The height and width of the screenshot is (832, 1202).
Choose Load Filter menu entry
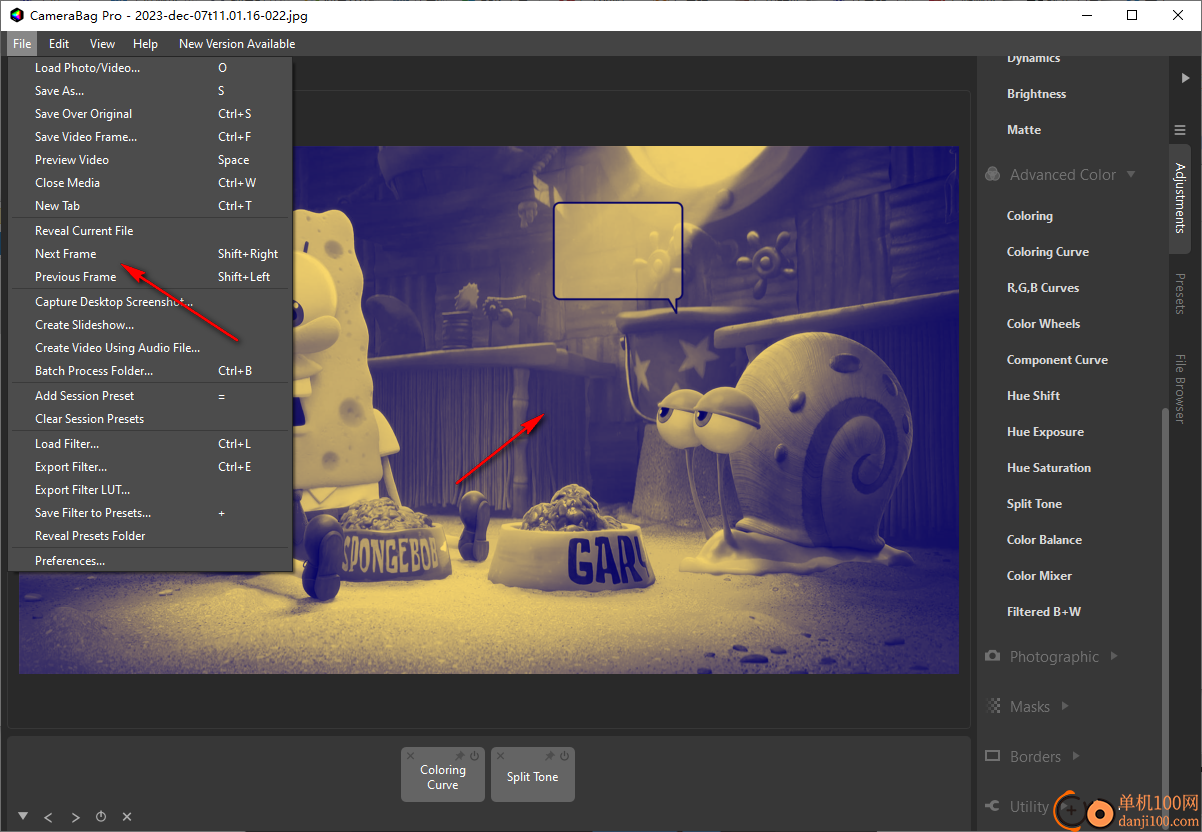click(150, 444)
